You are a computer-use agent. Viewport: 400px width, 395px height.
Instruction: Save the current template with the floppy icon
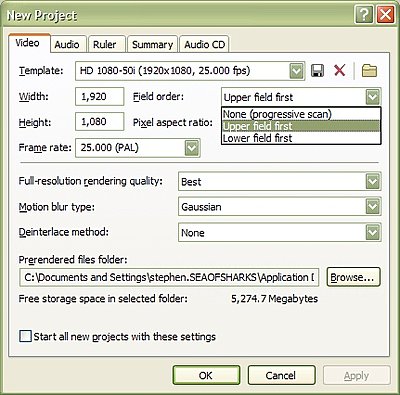(317, 71)
